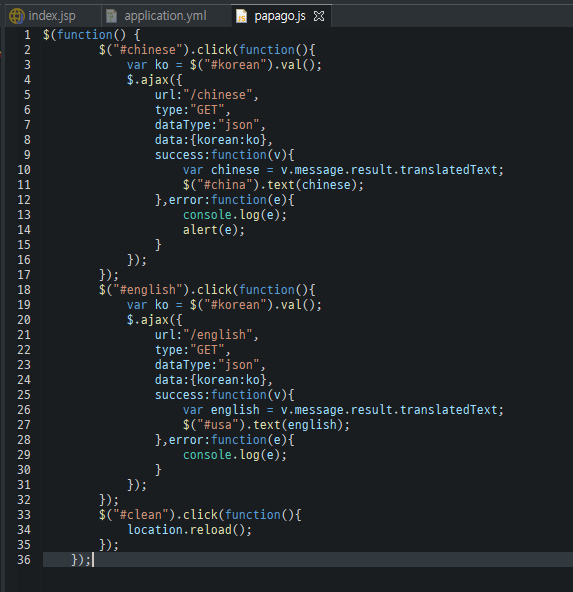Click line number 36 in the gutter
The image size is (573, 592).
[x=24, y=560]
